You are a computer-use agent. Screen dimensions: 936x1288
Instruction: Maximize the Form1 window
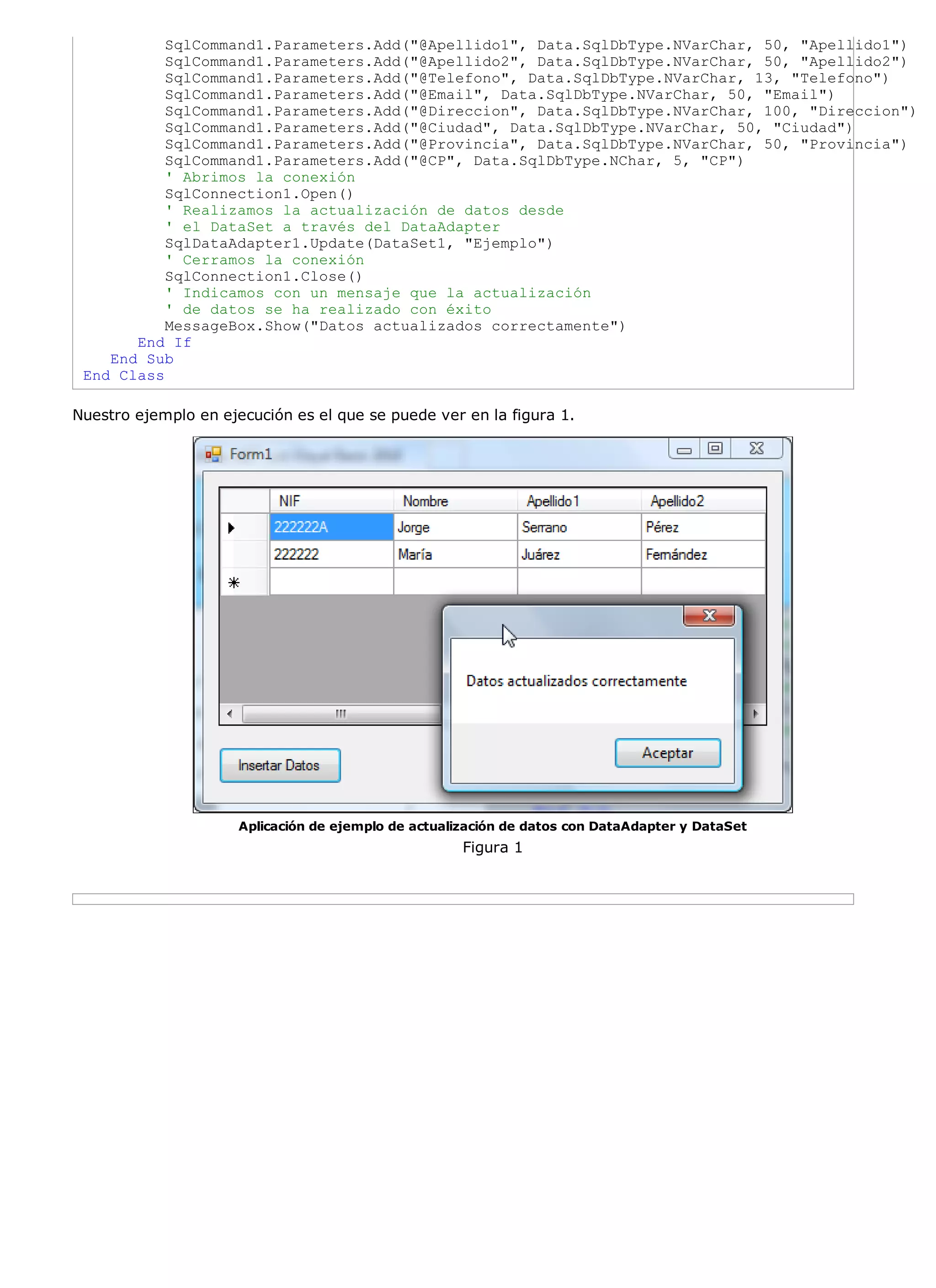tap(715, 449)
